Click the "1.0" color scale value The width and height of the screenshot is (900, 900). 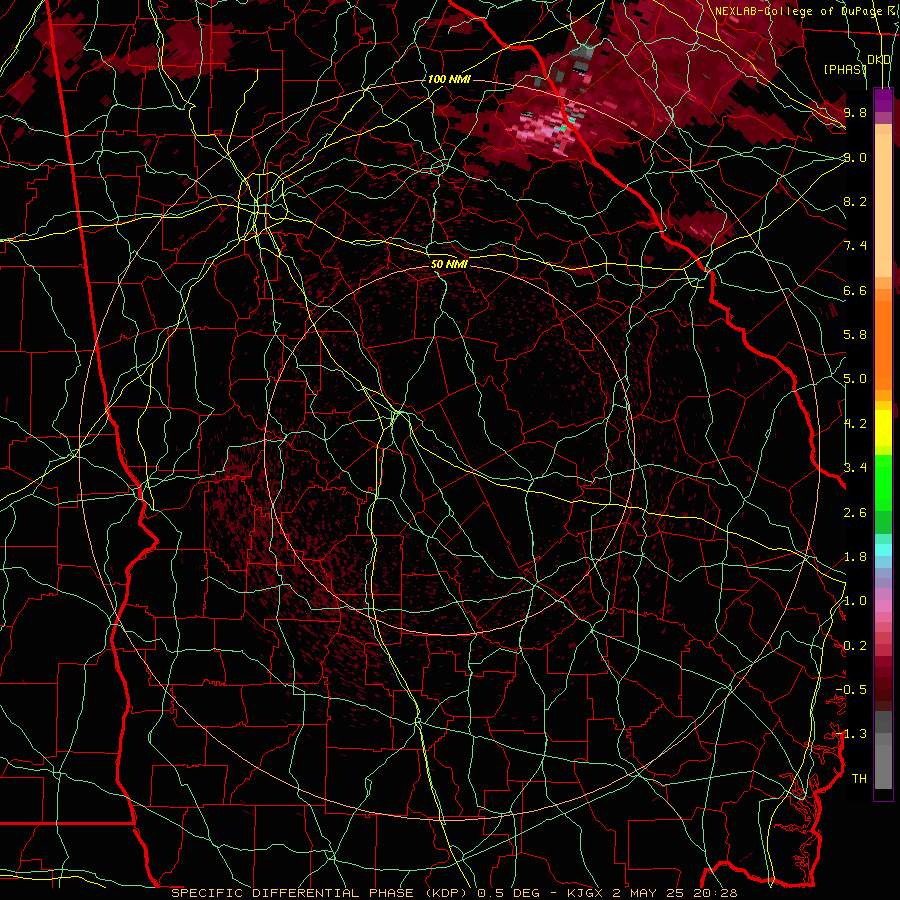855,601
